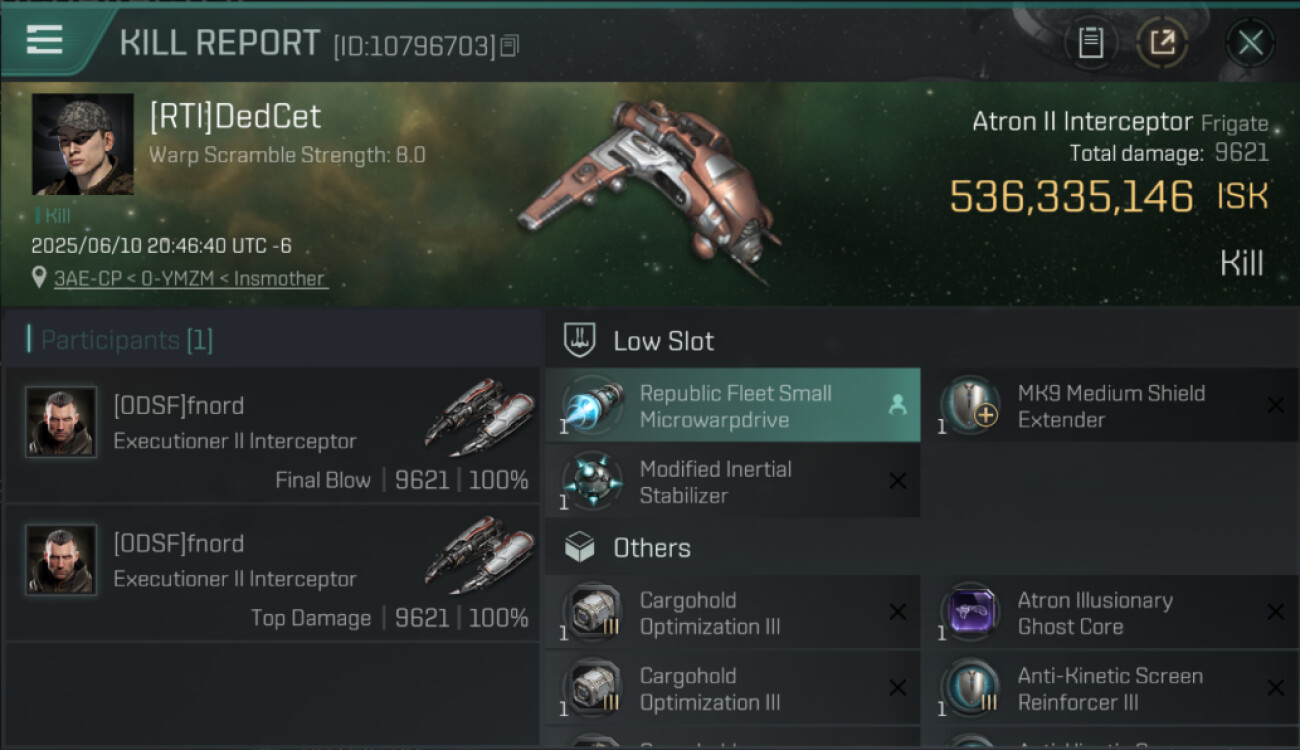Share the kill report externally

pyautogui.click(x=1162, y=43)
